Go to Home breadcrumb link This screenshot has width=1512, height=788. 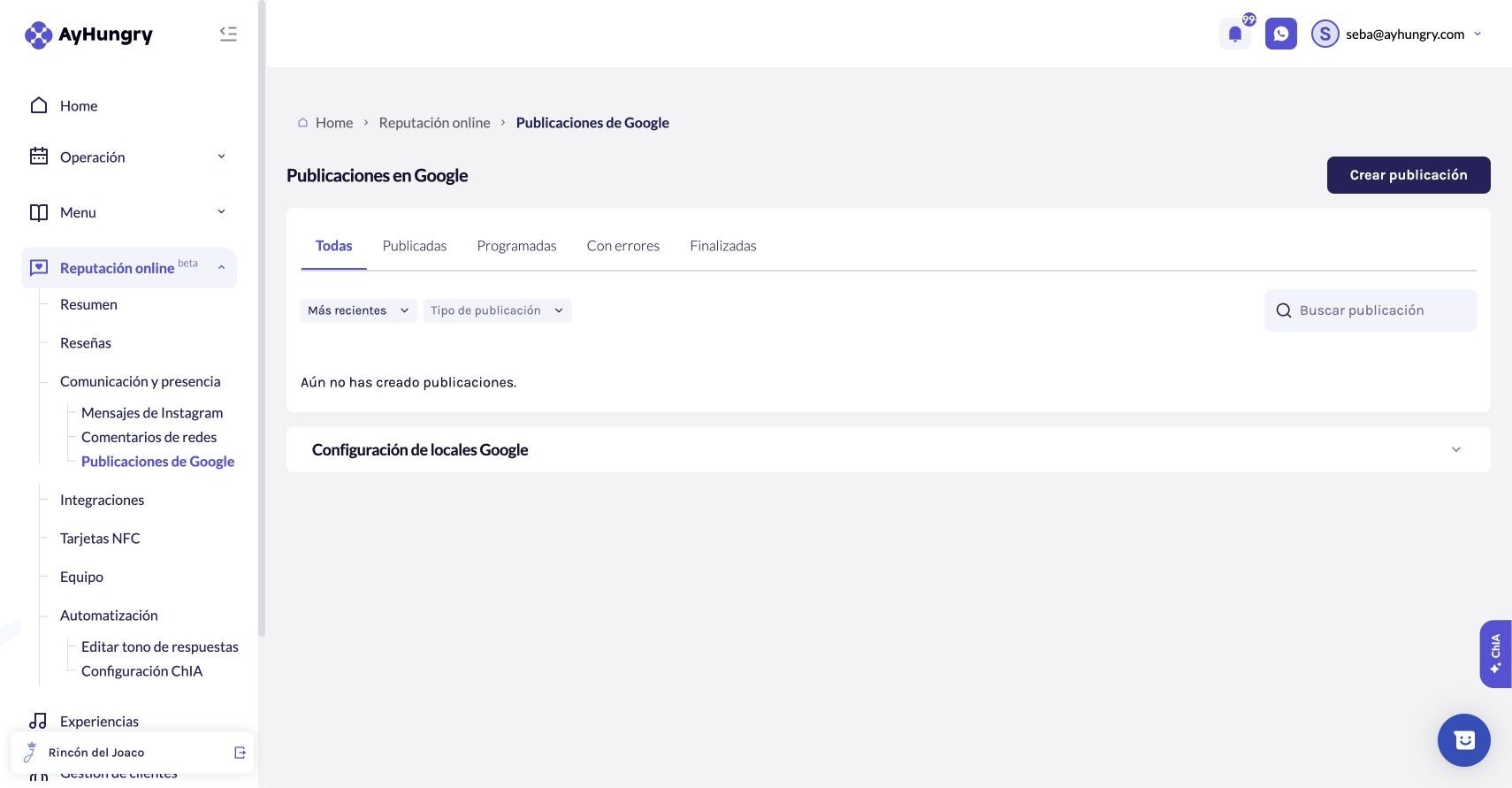click(x=333, y=123)
